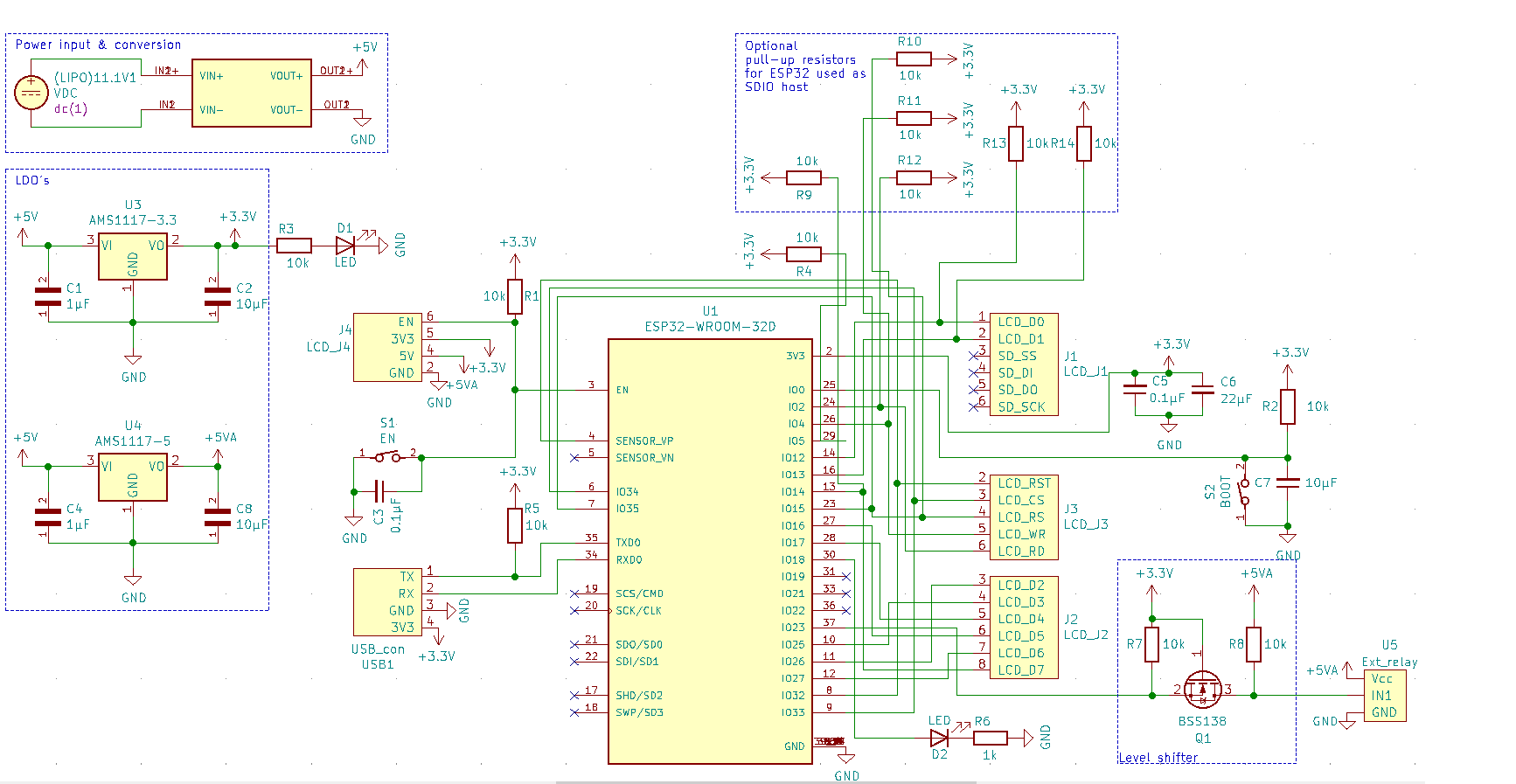
Task: Select the USB1 USB_con connector block
Action: [x=388, y=602]
